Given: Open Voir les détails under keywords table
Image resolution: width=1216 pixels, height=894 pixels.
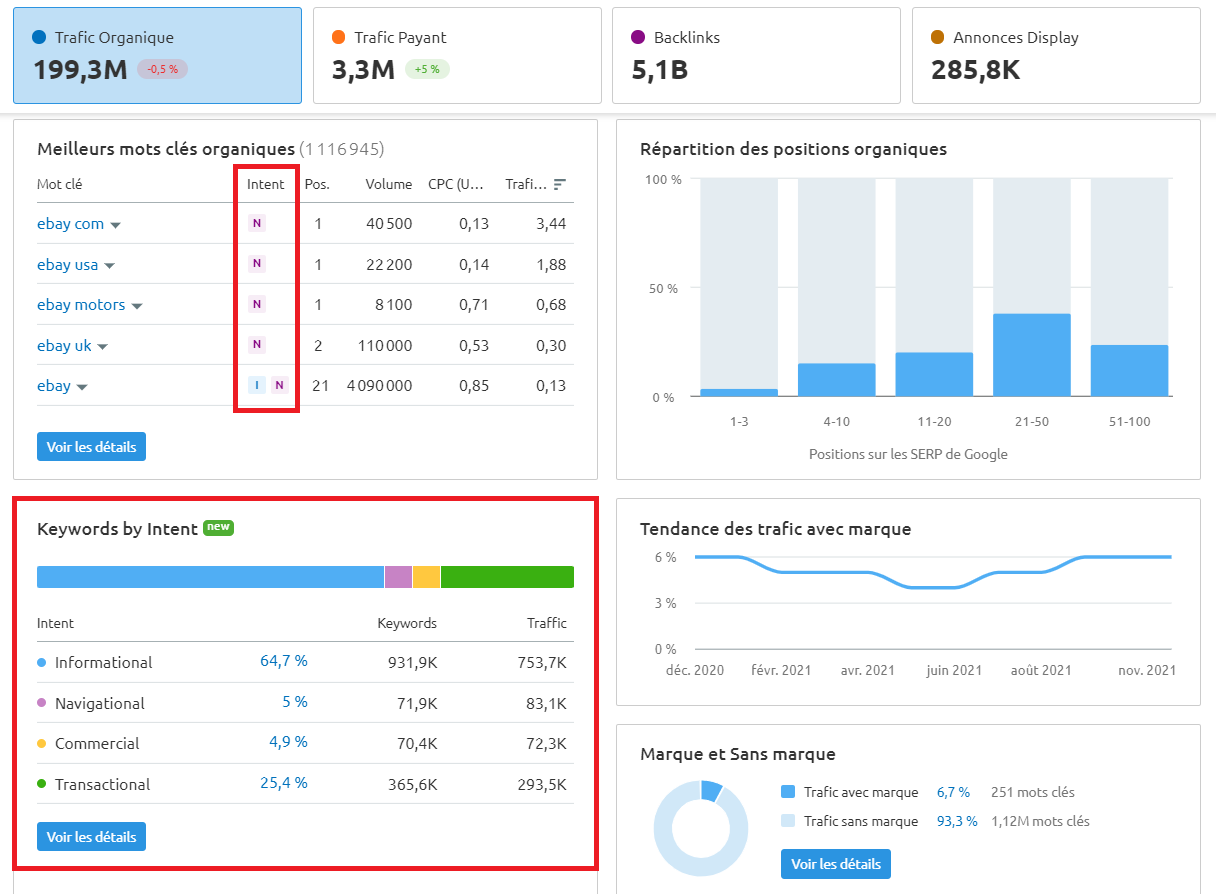Looking at the screenshot, I should [x=91, y=446].
